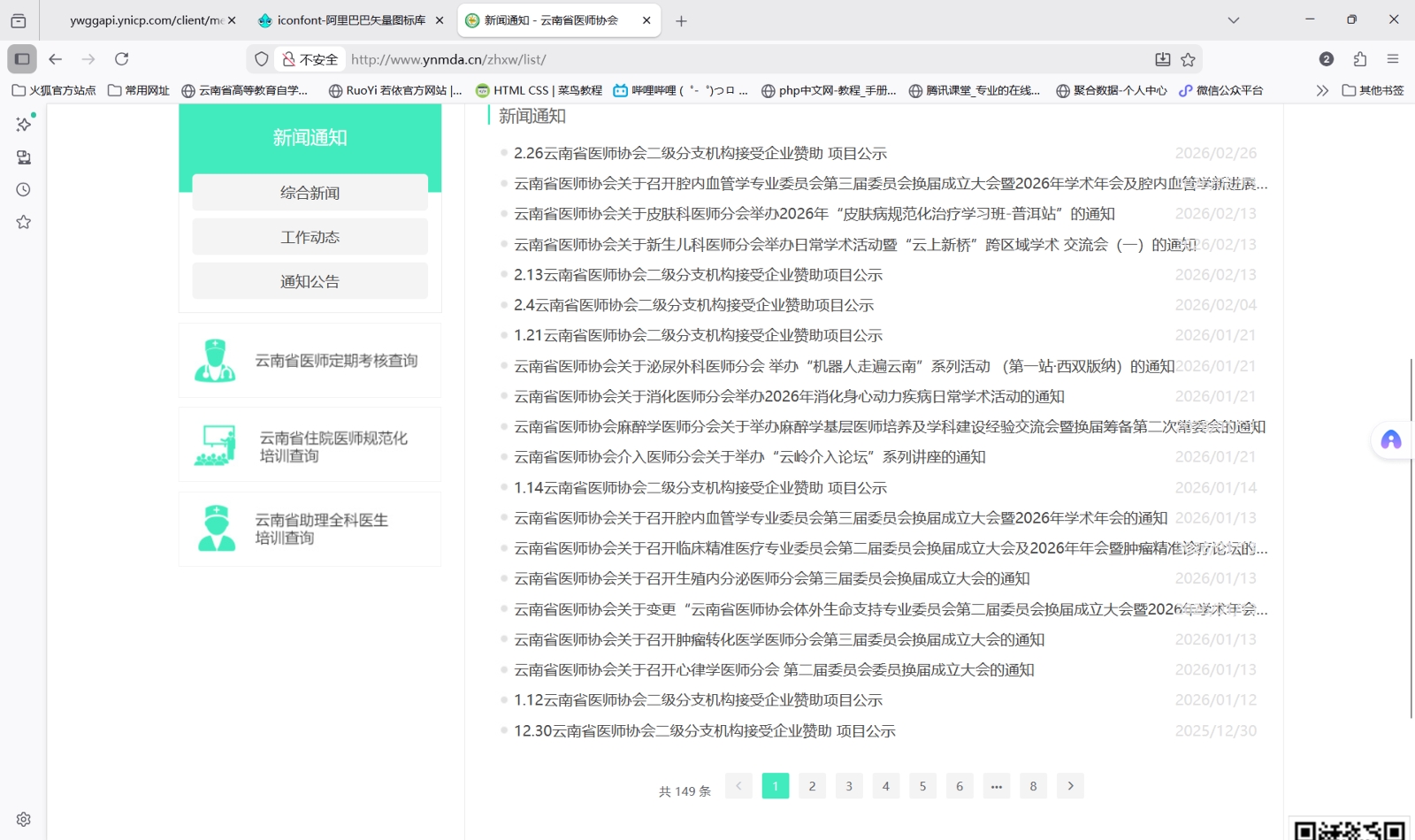Open bookmarks from the sidebar star icon
Image resolution: width=1415 pixels, height=840 pixels.
pyautogui.click(x=23, y=222)
